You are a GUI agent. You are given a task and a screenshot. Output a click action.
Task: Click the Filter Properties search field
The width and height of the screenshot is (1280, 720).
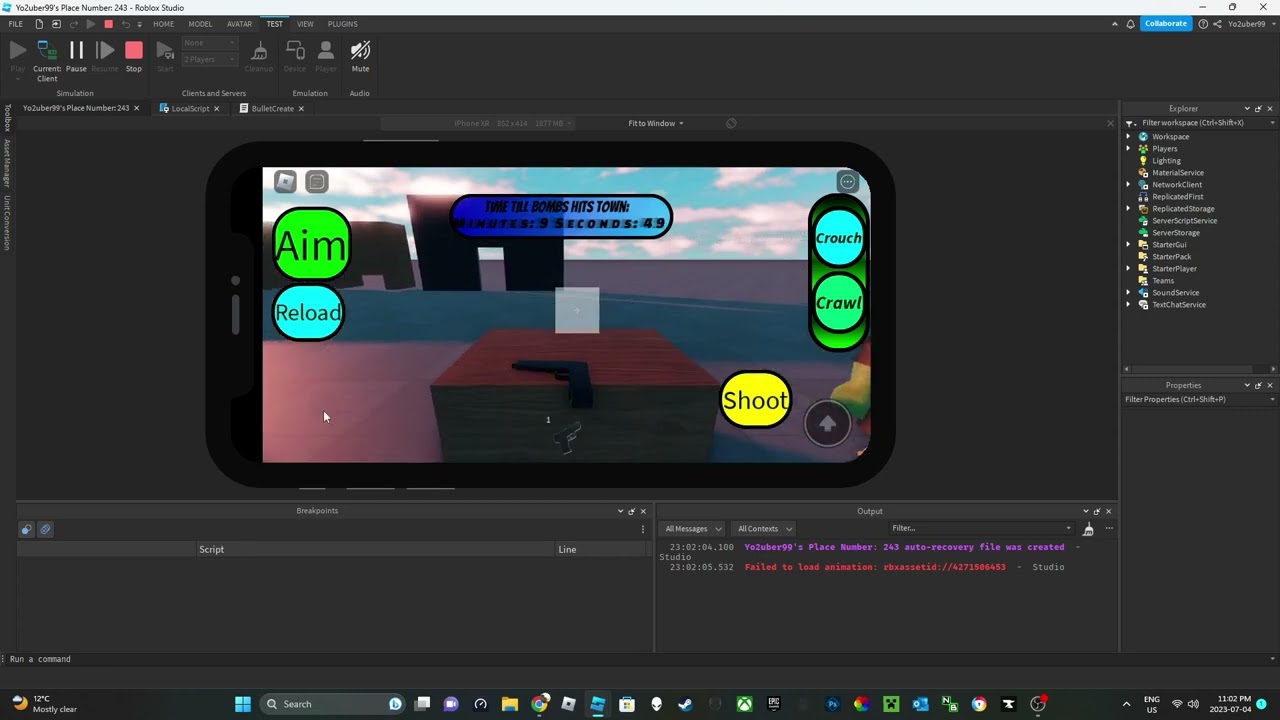coord(1198,399)
